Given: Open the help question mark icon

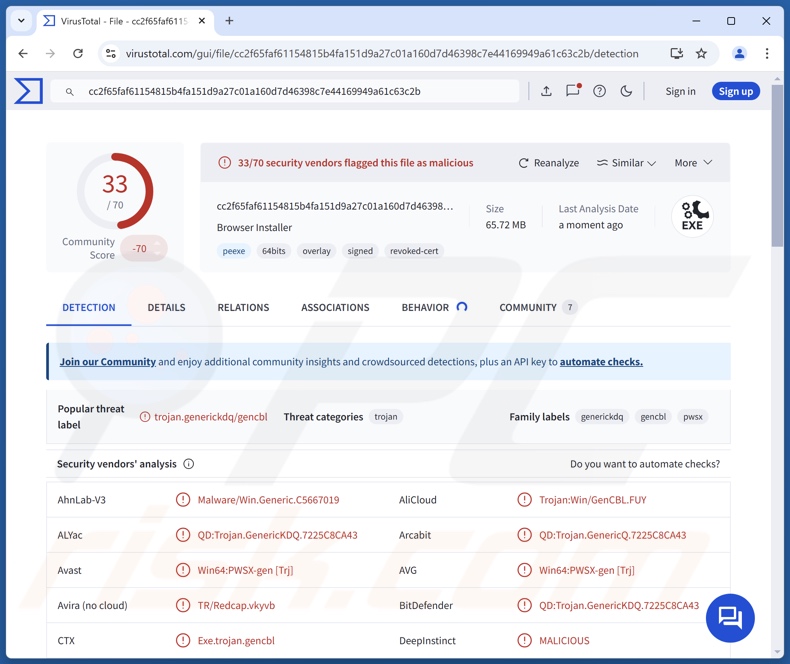Looking at the screenshot, I should pyautogui.click(x=599, y=91).
